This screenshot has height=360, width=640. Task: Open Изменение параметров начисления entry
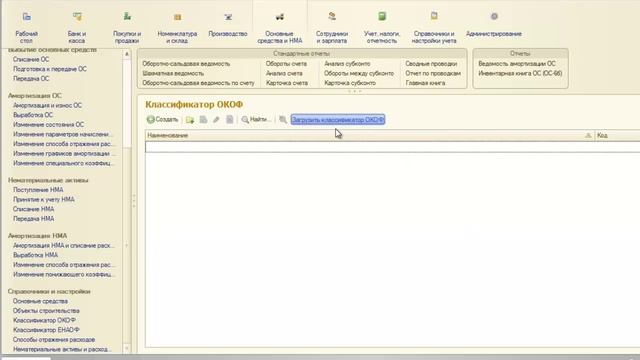(x=63, y=134)
